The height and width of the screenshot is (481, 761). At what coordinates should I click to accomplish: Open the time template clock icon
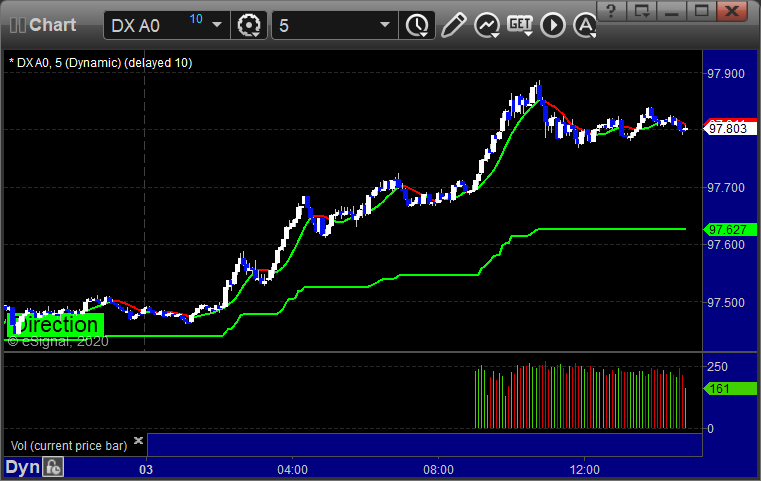coord(417,25)
